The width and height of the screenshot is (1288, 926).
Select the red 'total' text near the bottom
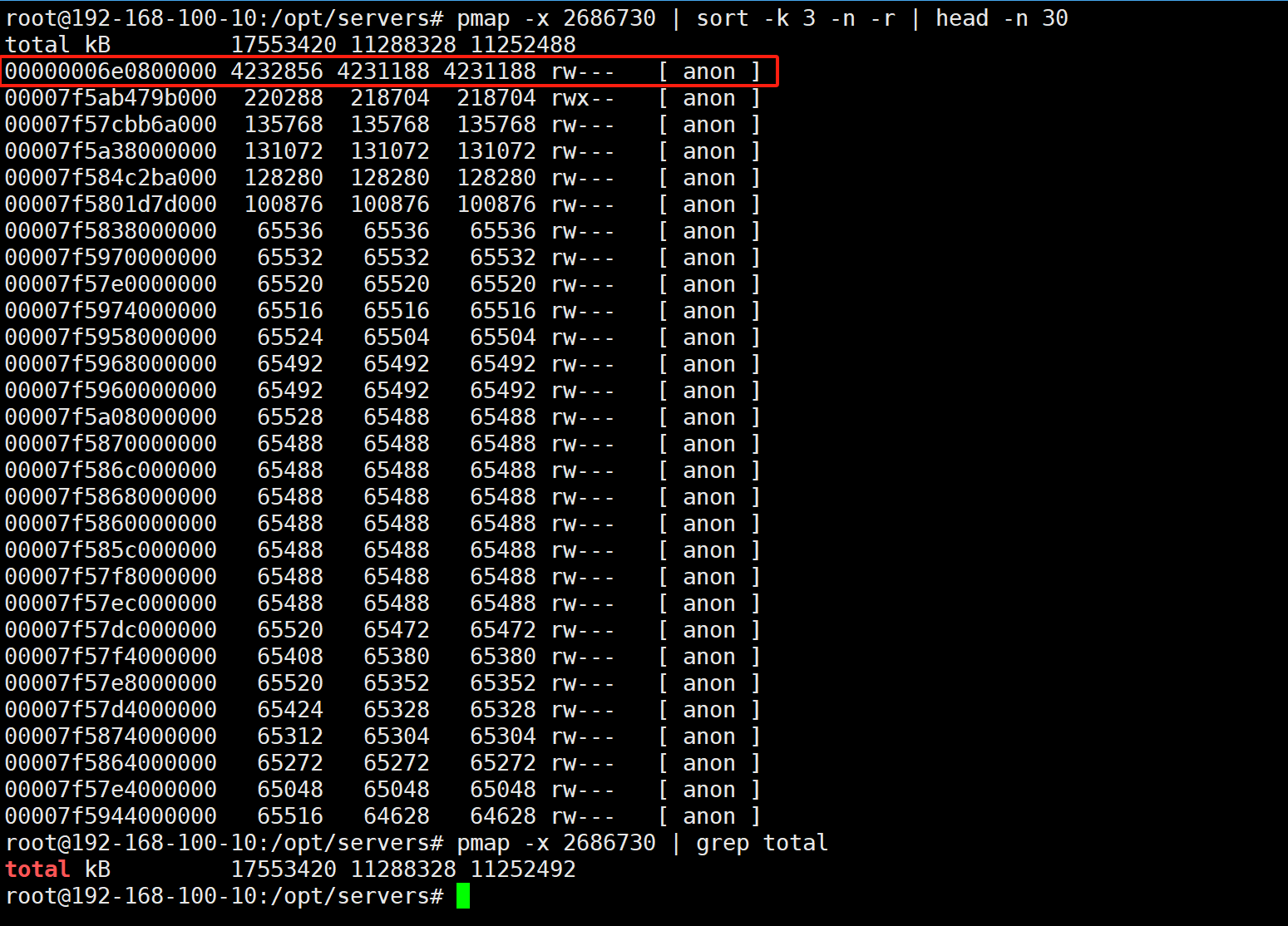[x=37, y=869]
